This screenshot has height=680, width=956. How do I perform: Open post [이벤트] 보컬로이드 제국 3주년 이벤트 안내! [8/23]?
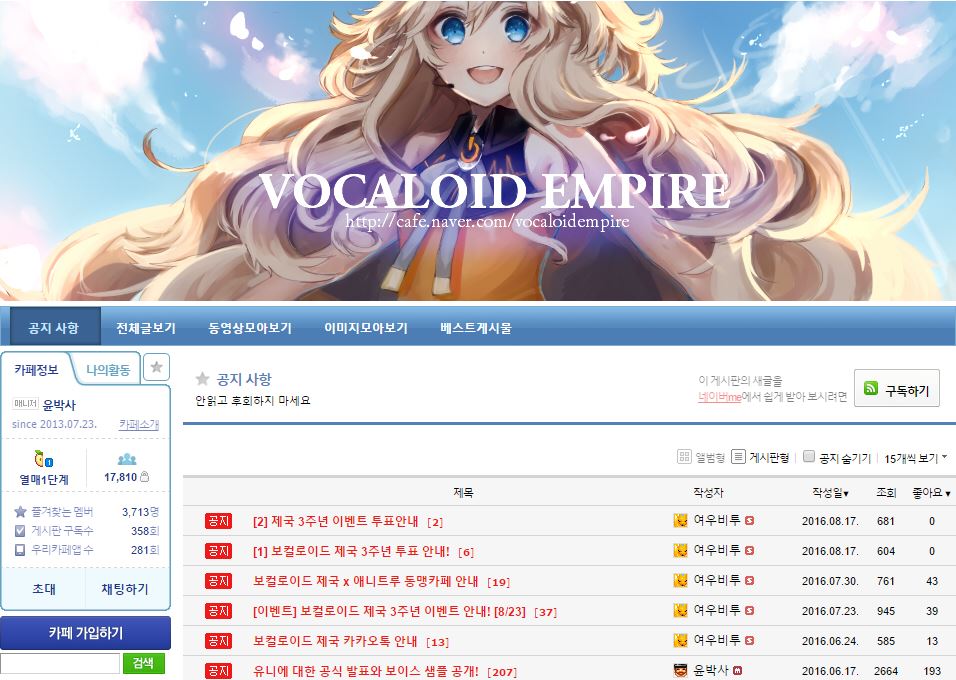pos(389,611)
